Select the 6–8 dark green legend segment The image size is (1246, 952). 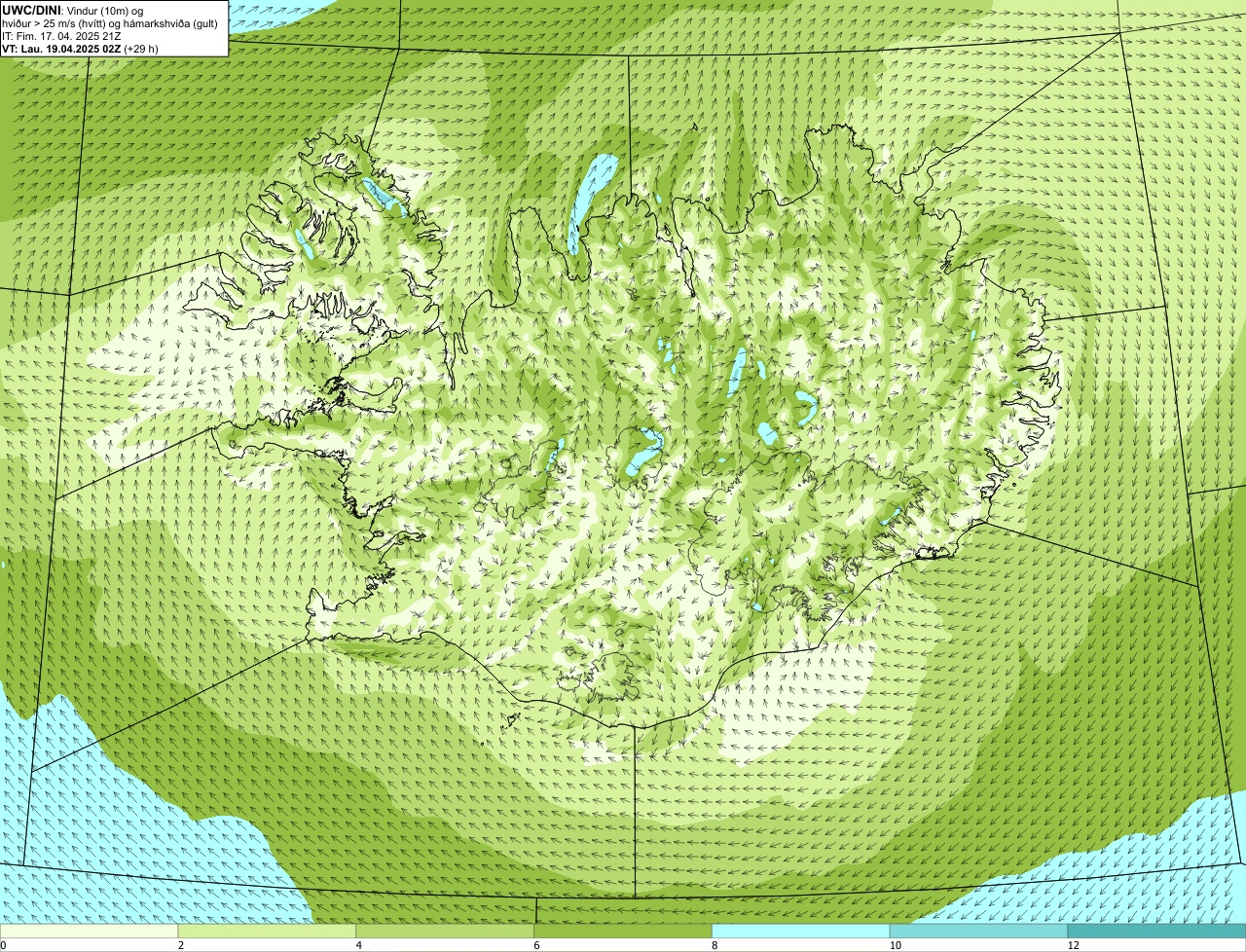click(623, 931)
